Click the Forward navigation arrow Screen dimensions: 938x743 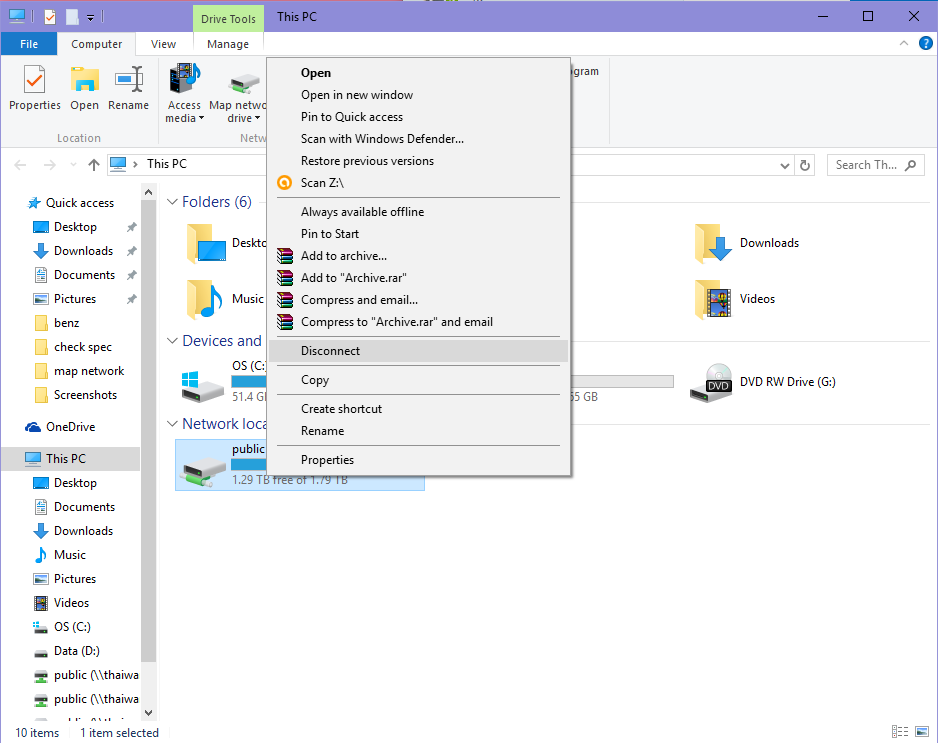pos(50,165)
